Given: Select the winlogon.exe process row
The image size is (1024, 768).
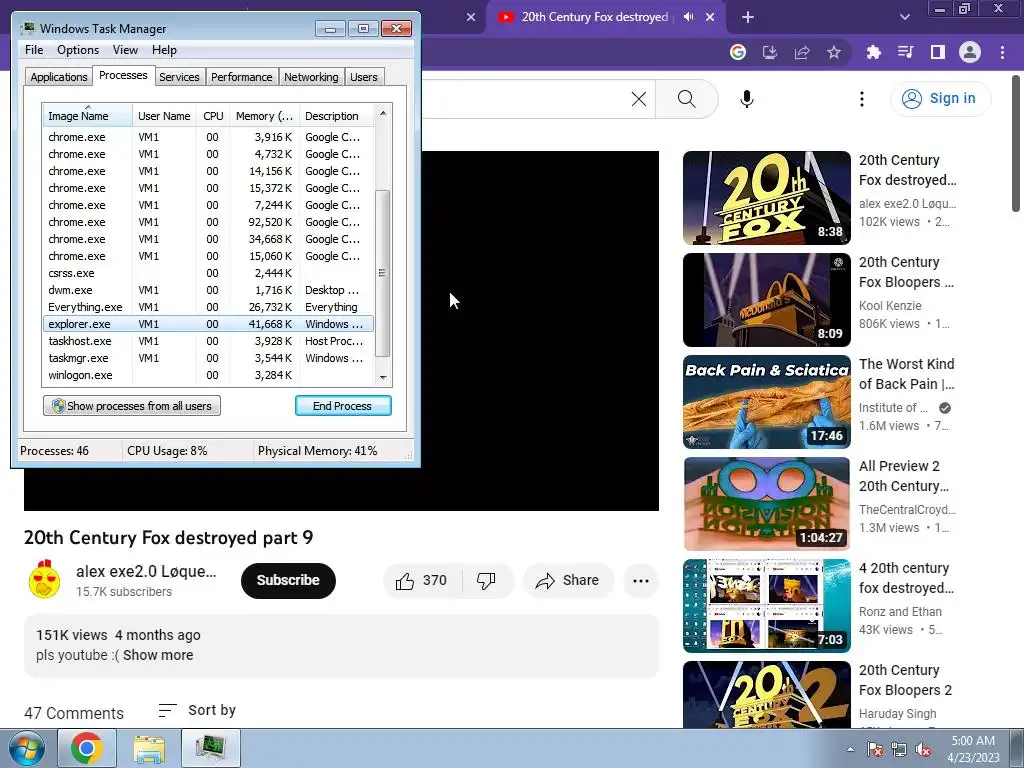Looking at the screenshot, I should point(208,375).
